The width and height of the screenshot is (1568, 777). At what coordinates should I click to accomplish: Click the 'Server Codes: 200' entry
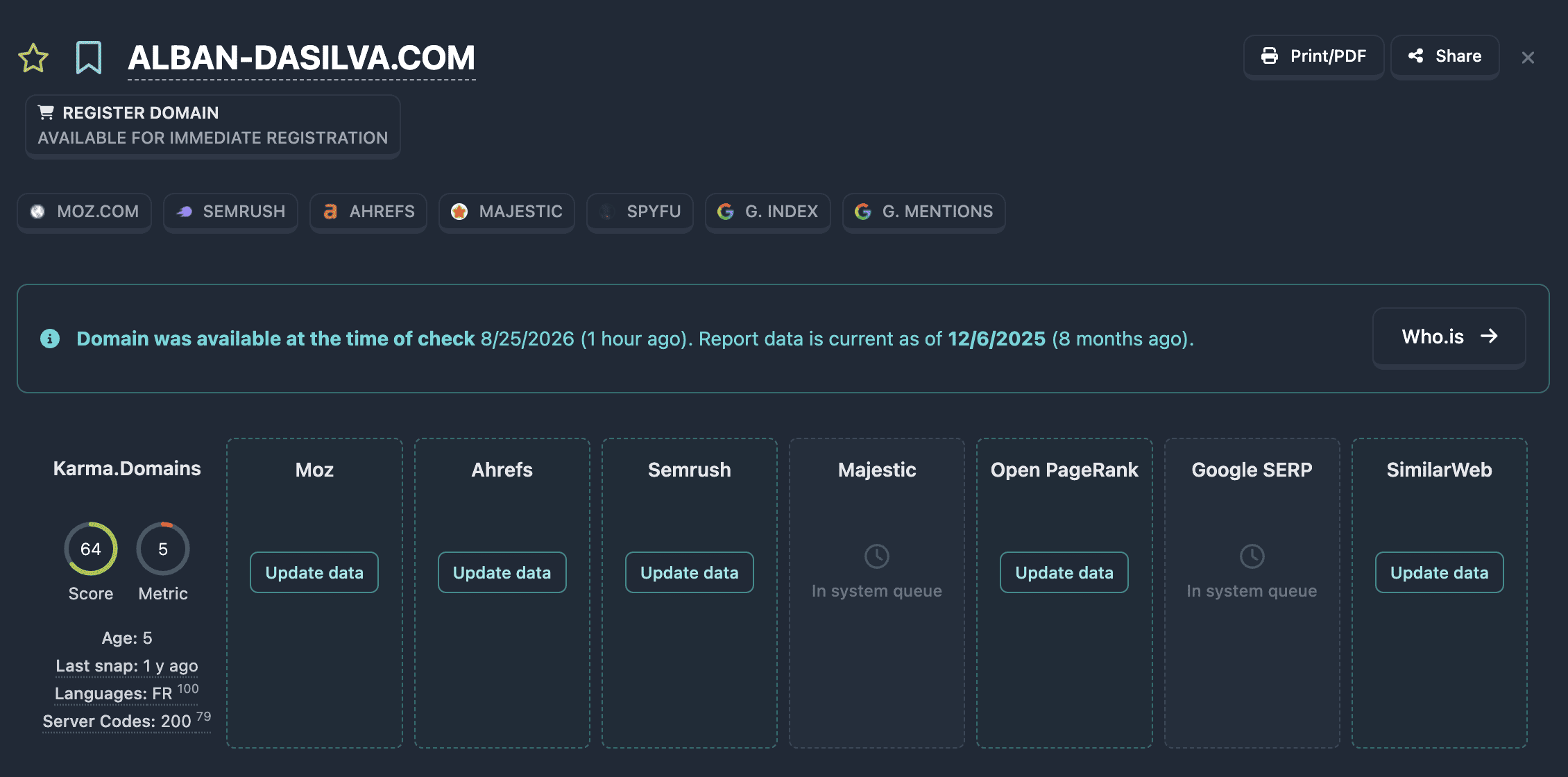(x=127, y=720)
